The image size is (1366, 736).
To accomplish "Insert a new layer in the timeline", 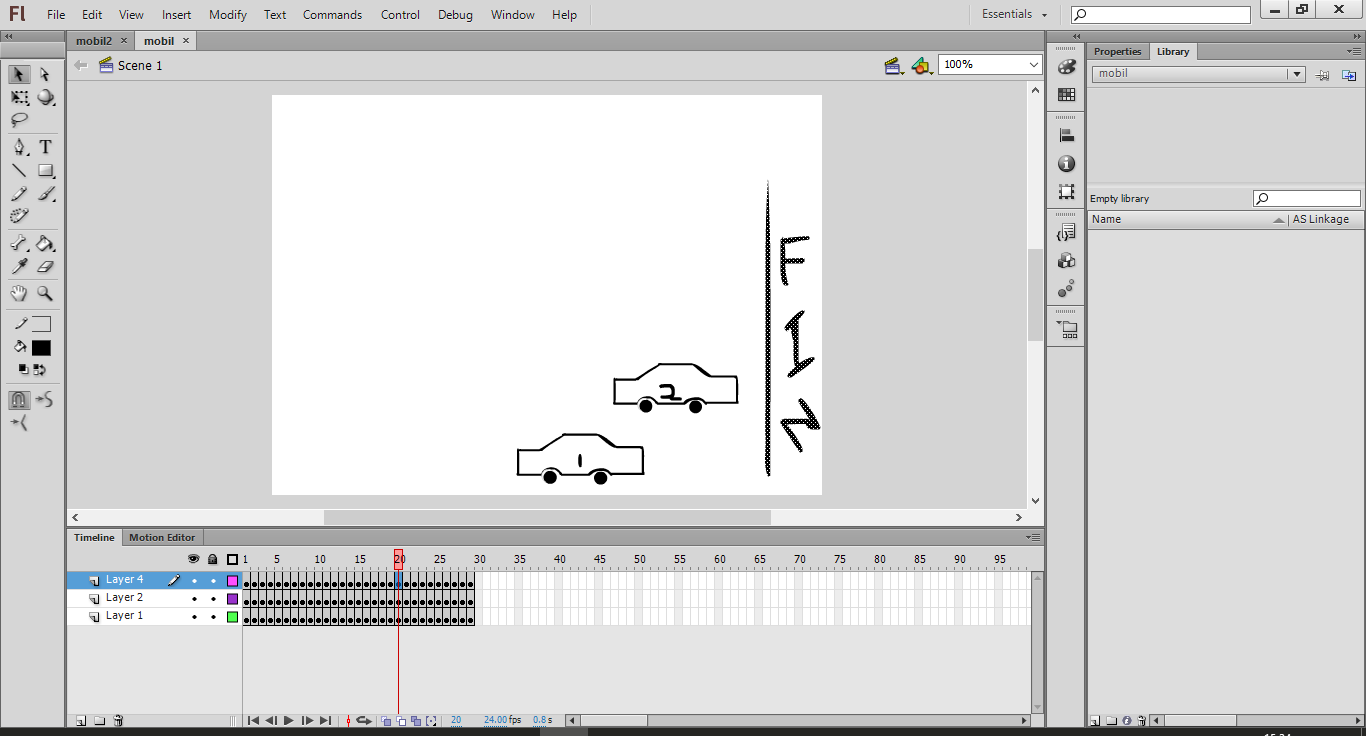I will (79, 720).
